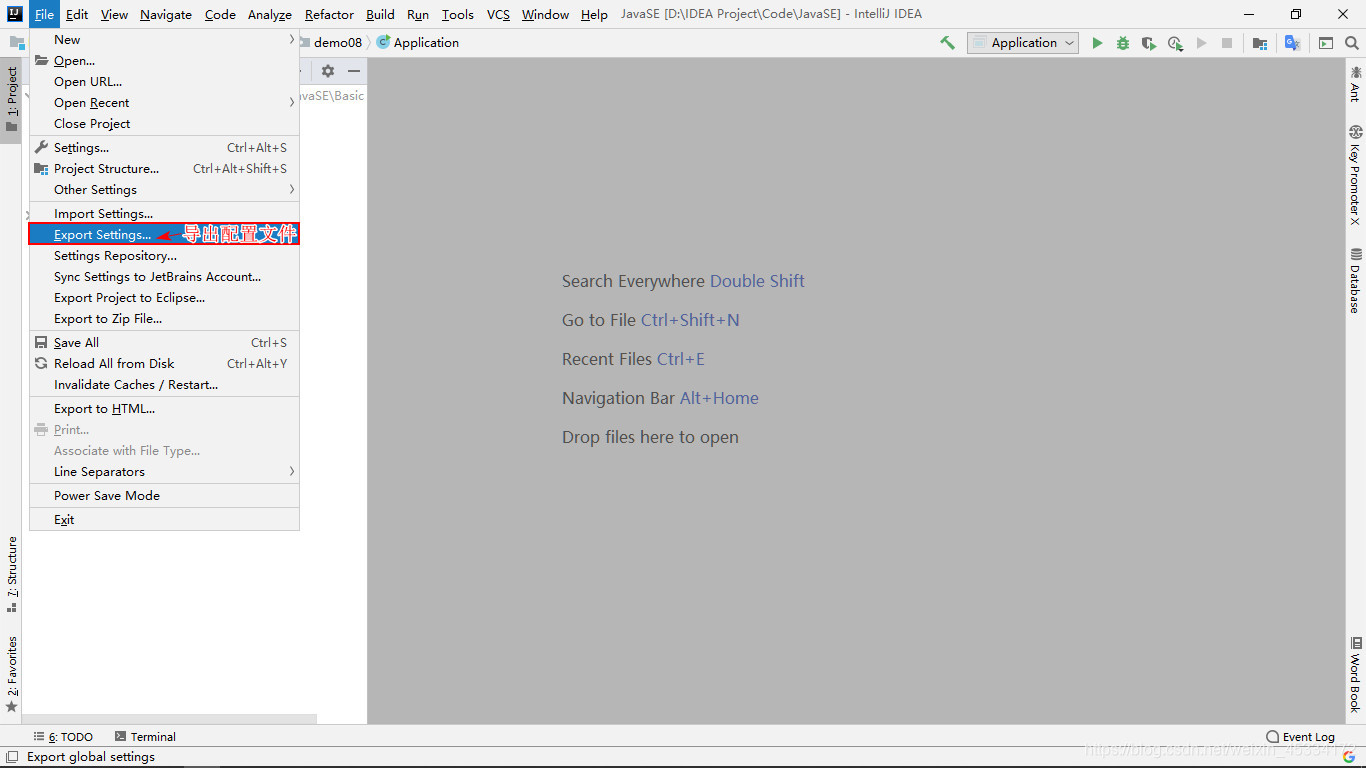Open Settings Repository...
Image resolution: width=1366 pixels, height=768 pixels.
(x=164, y=256)
